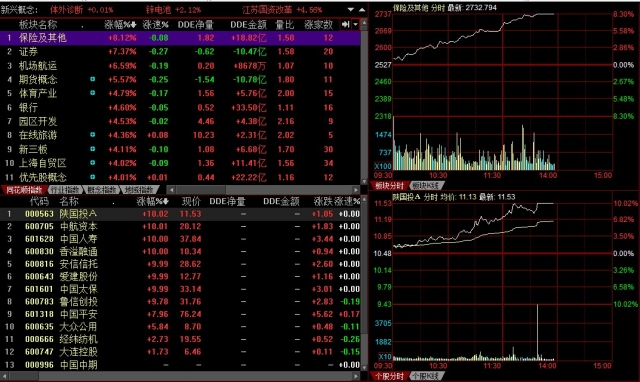Click the cyan marker icon beside 新三板
This screenshot has height=382, width=640.
tap(93, 149)
